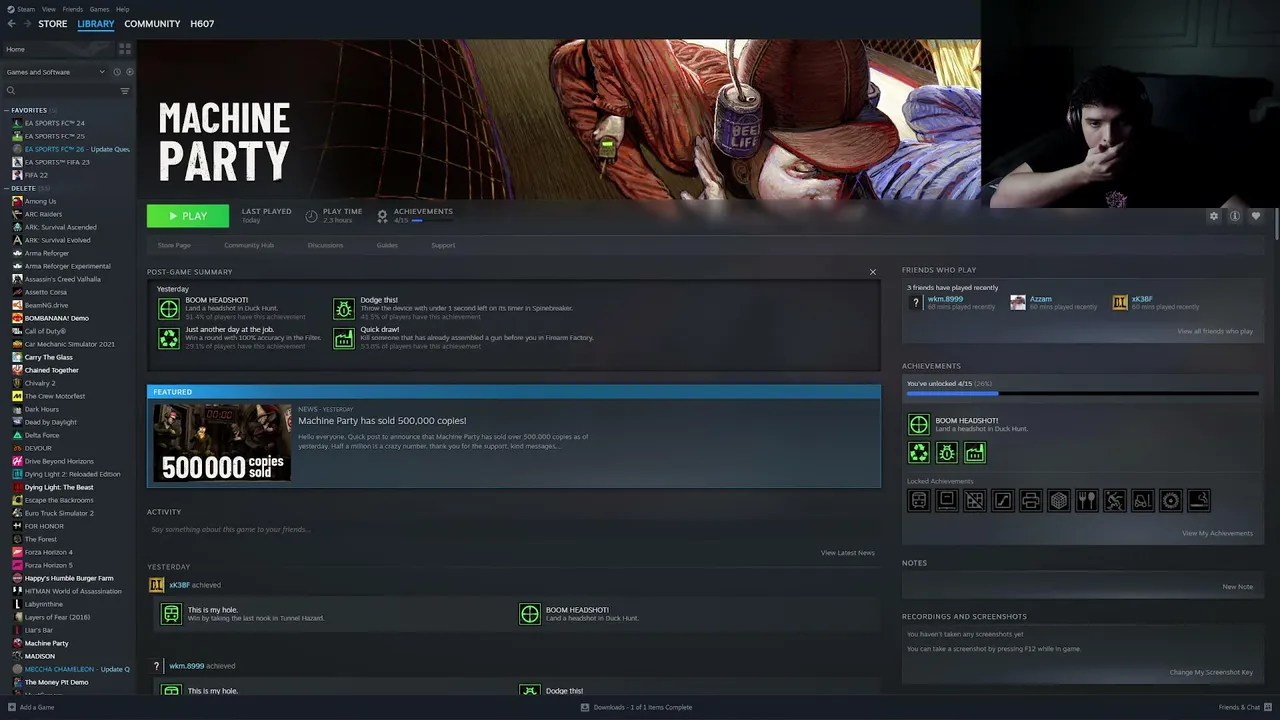Image resolution: width=1280 pixels, height=720 pixels.
Task: Open the View menu
Action: pos(49,9)
